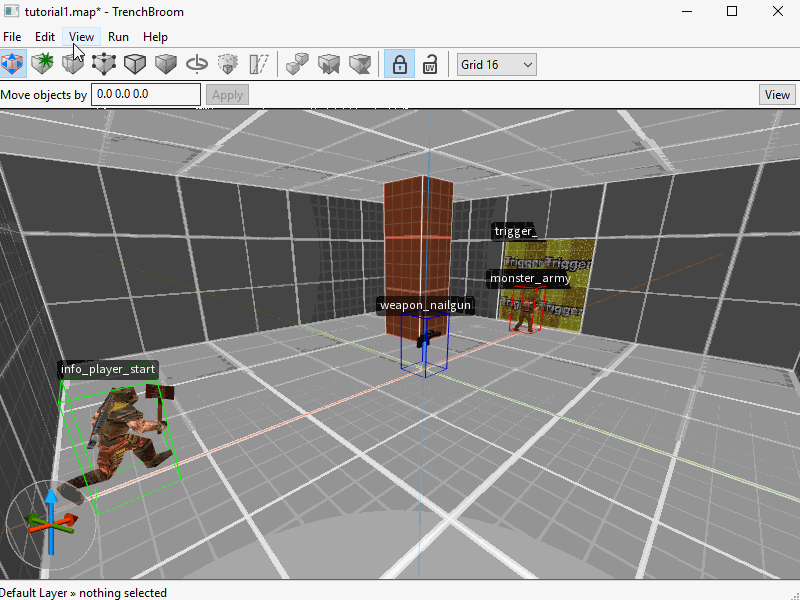
Task: Select the CSG convex merge icon
Action: 297,63
